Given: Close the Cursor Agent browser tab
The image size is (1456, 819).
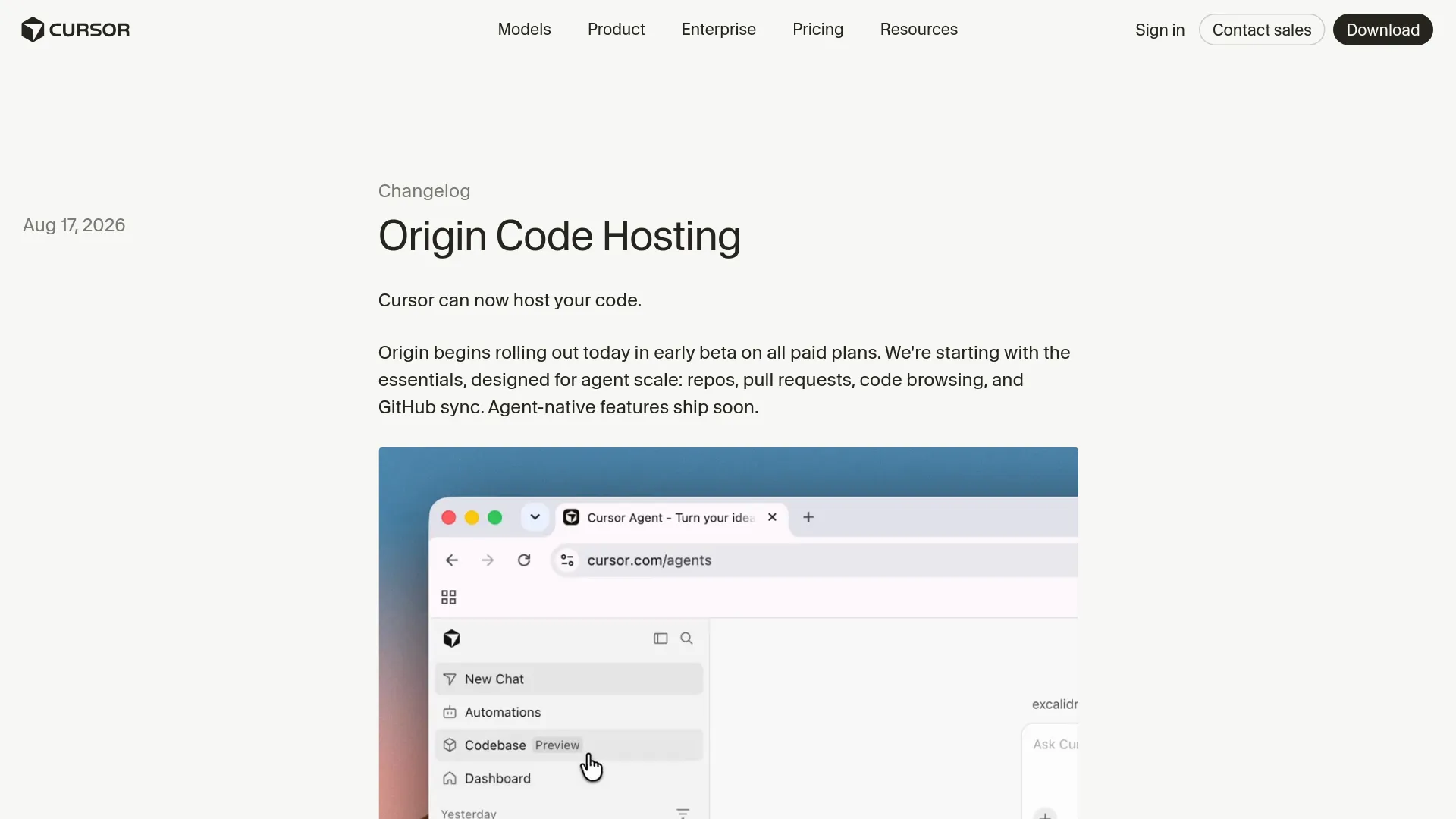Looking at the screenshot, I should (772, 517).
